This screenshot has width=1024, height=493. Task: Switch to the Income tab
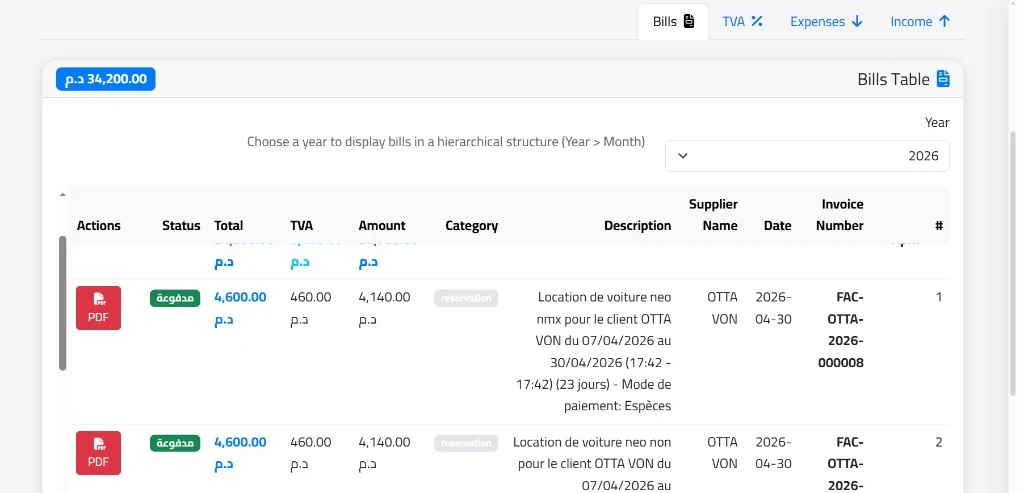tap(920, 22)
